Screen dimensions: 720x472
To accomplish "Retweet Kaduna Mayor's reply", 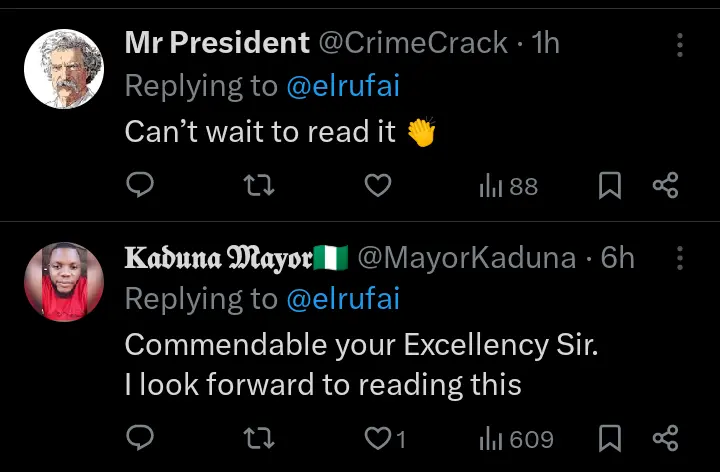I will click(259, 438).
